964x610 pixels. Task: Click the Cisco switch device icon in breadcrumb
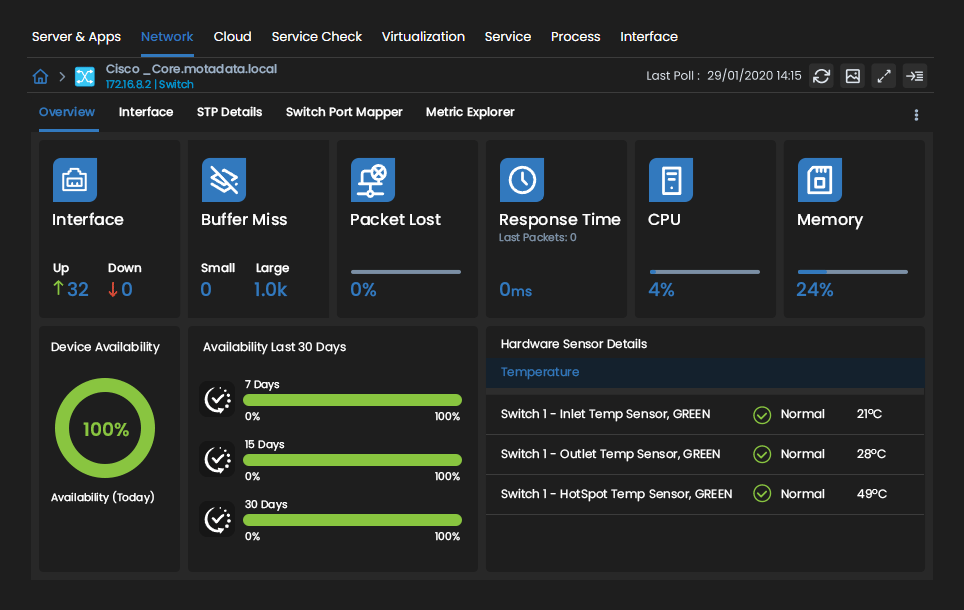(x=84, y=76)
